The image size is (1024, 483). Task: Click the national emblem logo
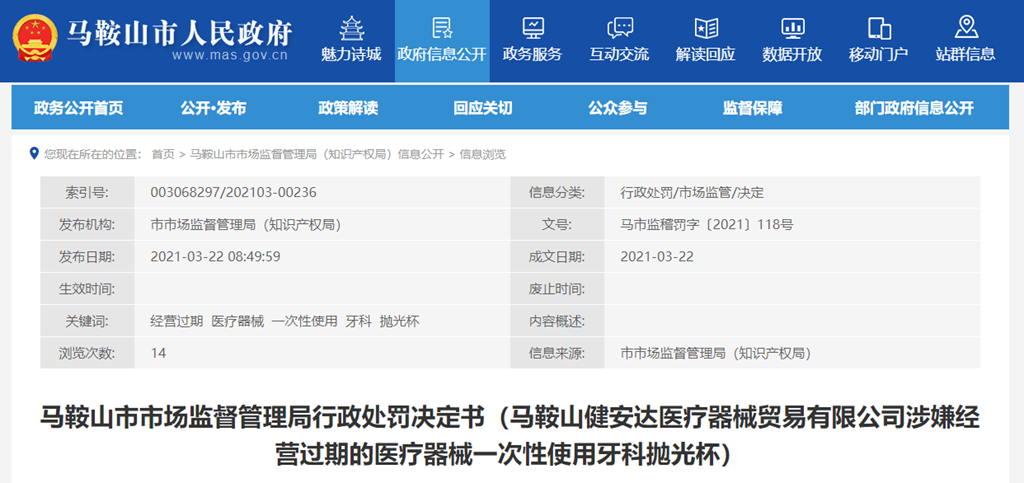click(x=34, y=39)
